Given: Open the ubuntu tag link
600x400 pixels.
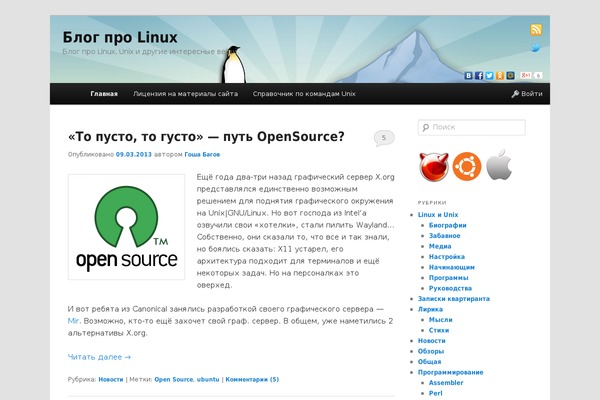Looking at the screenshot, I should [208, 379].
